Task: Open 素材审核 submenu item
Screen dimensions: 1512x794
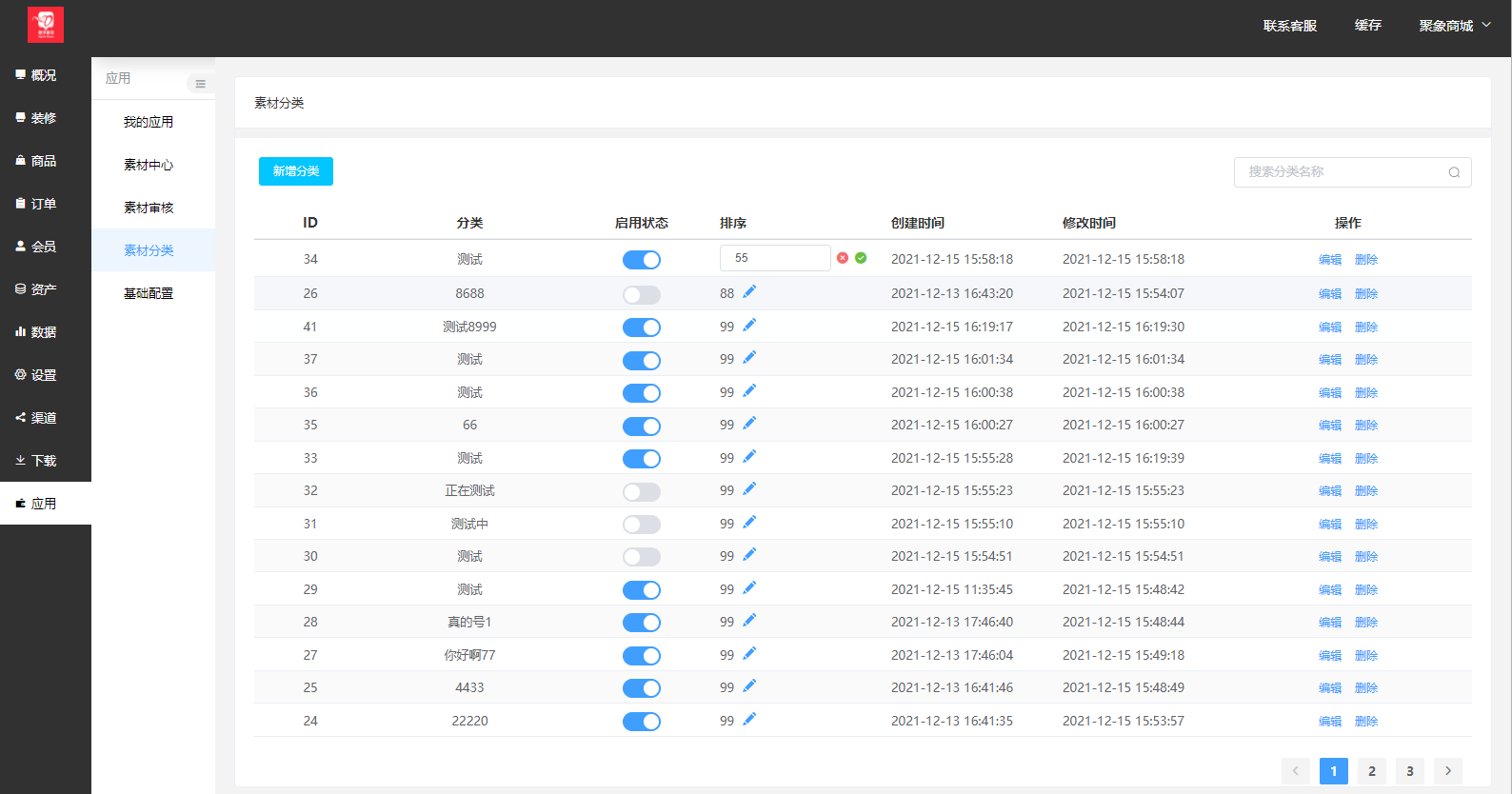Action: pyautogui.click(x=153, y=208)
